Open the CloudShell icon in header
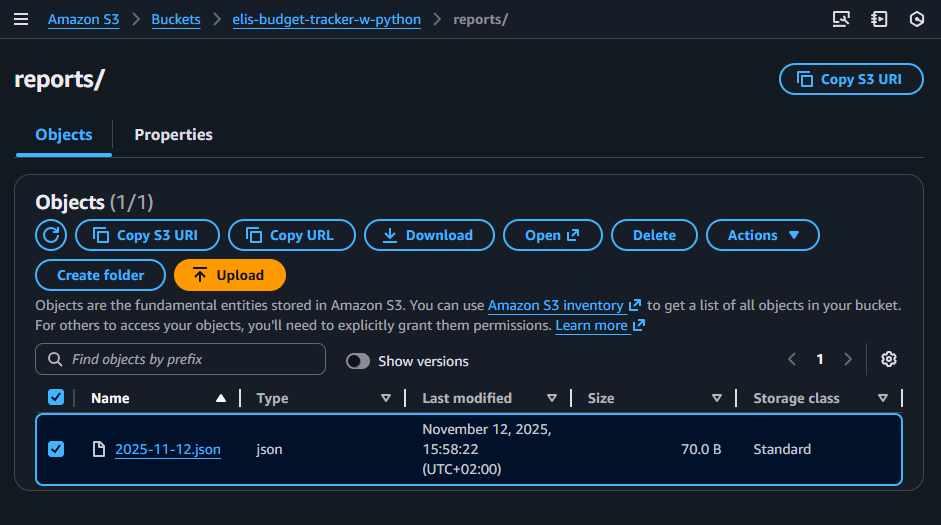This screenshot has width=941, height=525. (x=841, y=19)
